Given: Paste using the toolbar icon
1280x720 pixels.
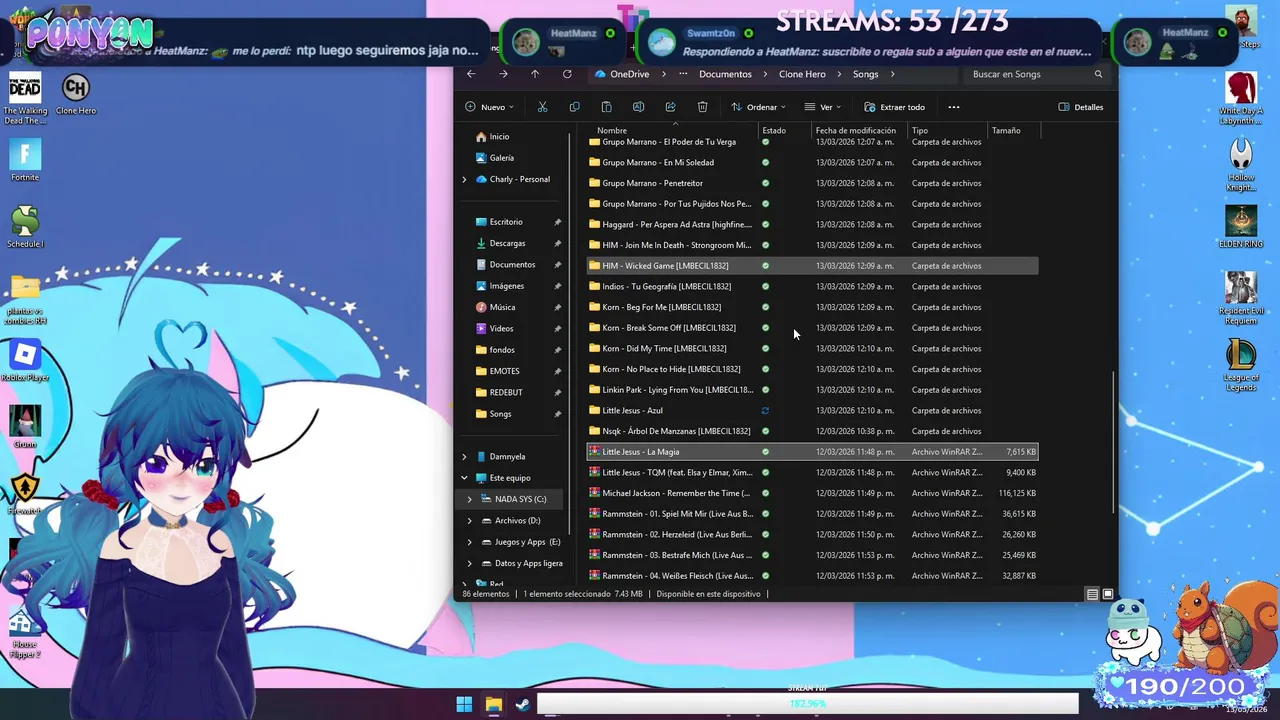Looking at the screenshot, I should pos(606,107).
